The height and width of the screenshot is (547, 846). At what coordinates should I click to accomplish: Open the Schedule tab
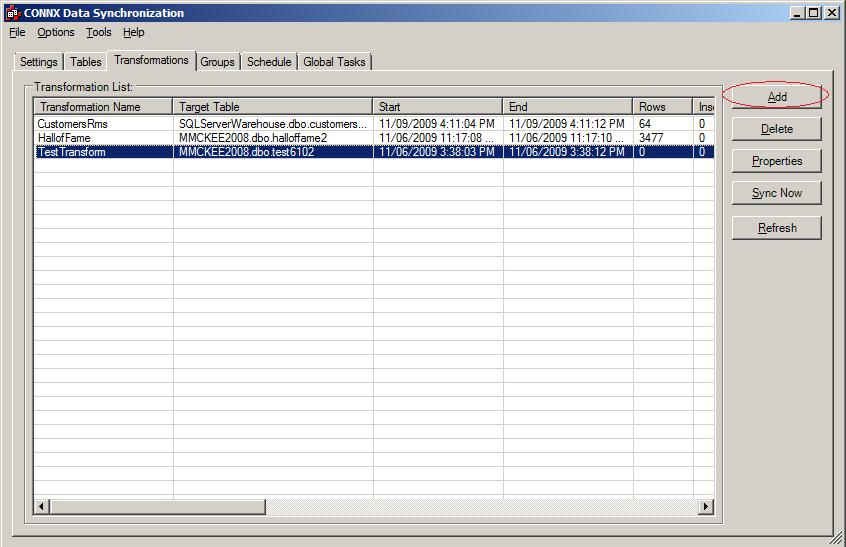tap(269, 62)
